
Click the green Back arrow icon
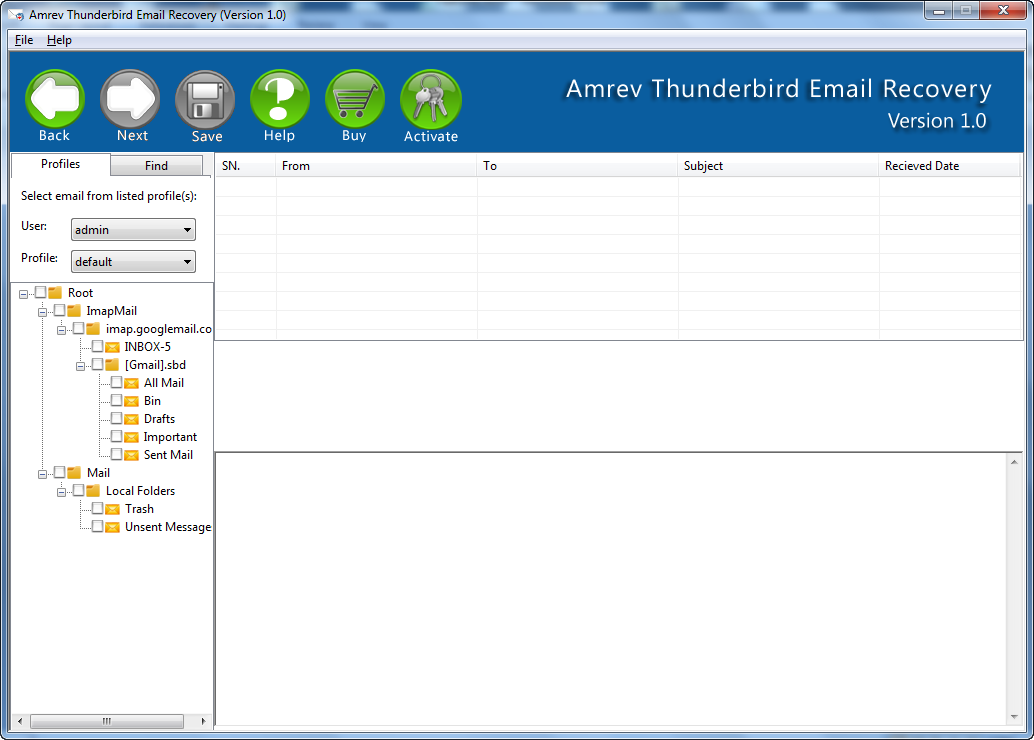tap(55, 99)
